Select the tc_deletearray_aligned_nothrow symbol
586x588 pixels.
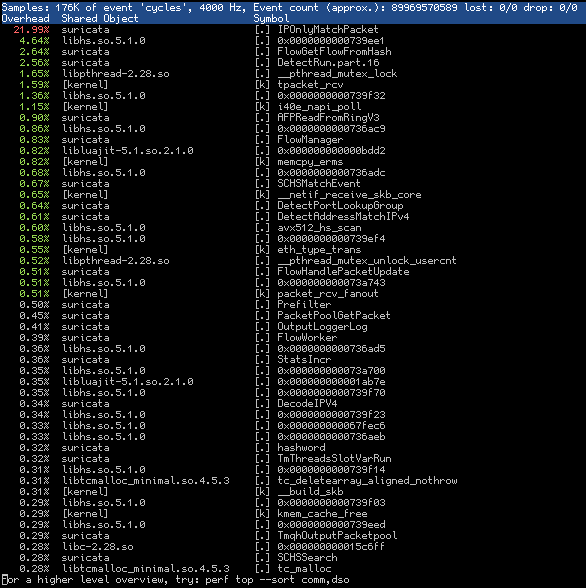coord(367,480)
